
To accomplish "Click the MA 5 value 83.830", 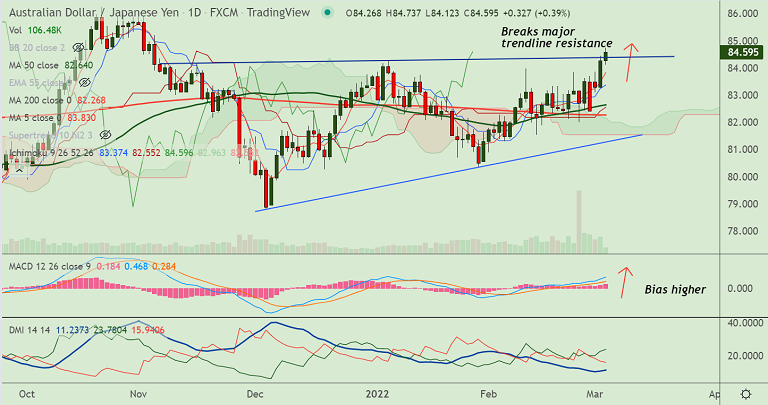I will pyautogui.click(x=81, y=118).
